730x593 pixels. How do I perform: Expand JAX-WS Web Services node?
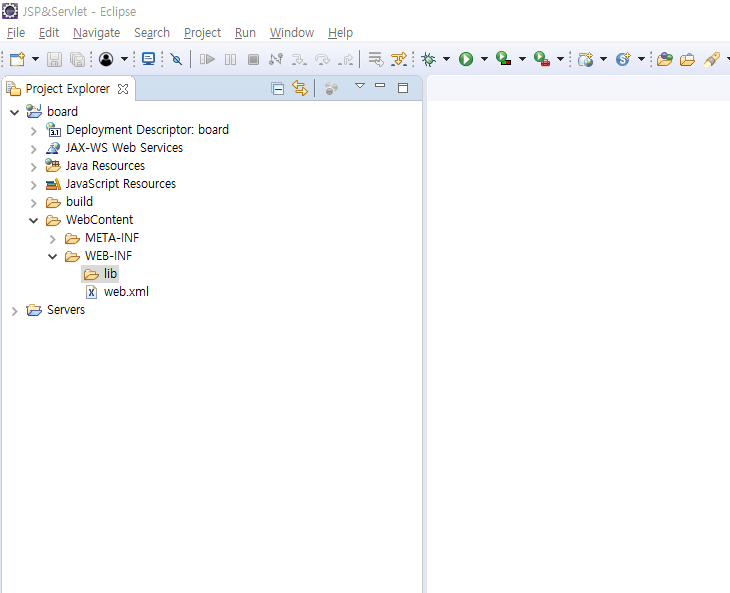34,149
